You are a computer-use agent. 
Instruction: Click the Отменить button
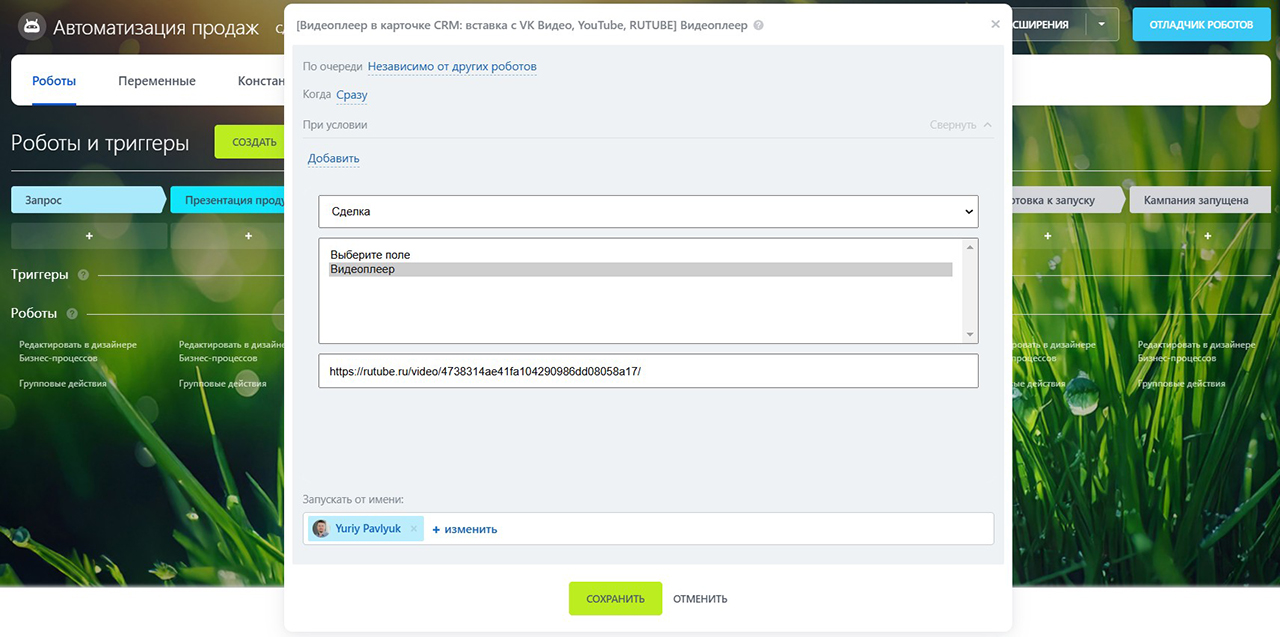point(700,599)
